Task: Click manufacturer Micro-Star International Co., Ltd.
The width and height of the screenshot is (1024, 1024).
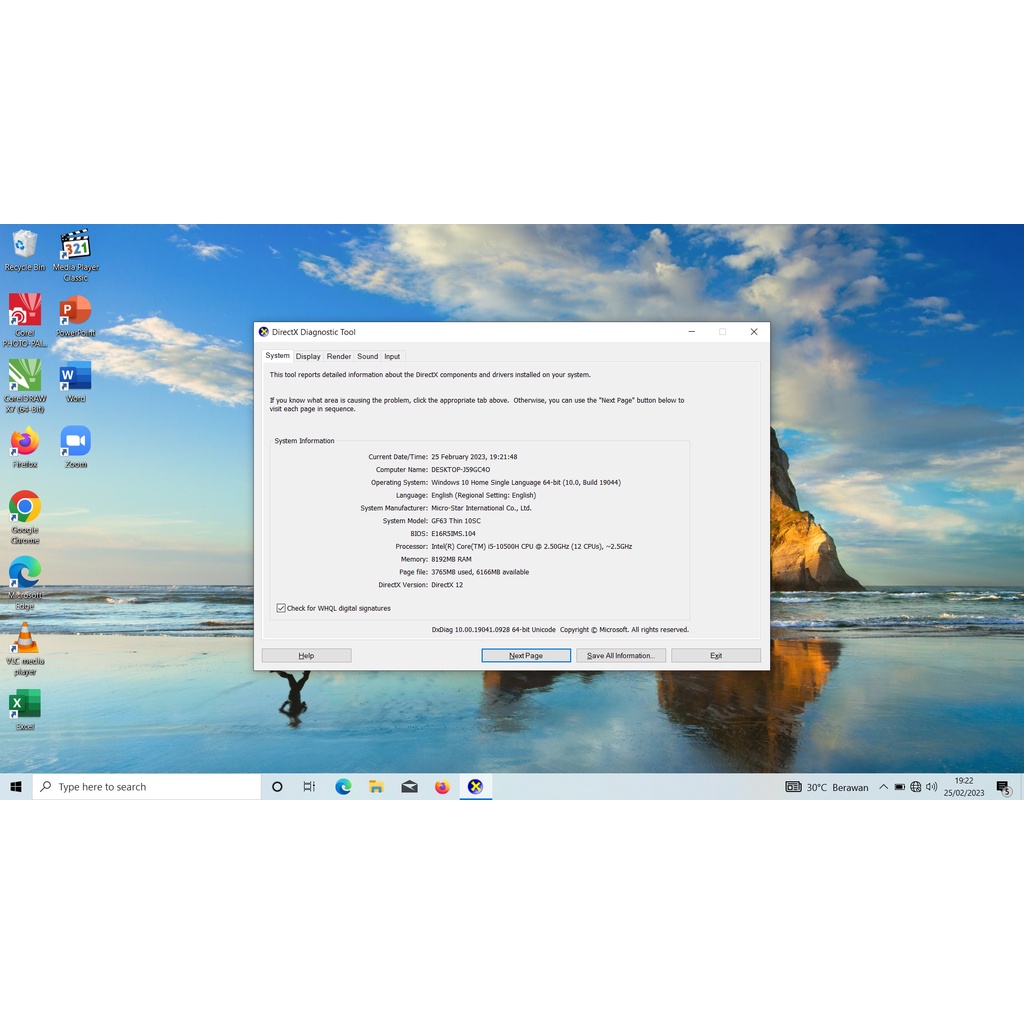Action: click(481, 508)
